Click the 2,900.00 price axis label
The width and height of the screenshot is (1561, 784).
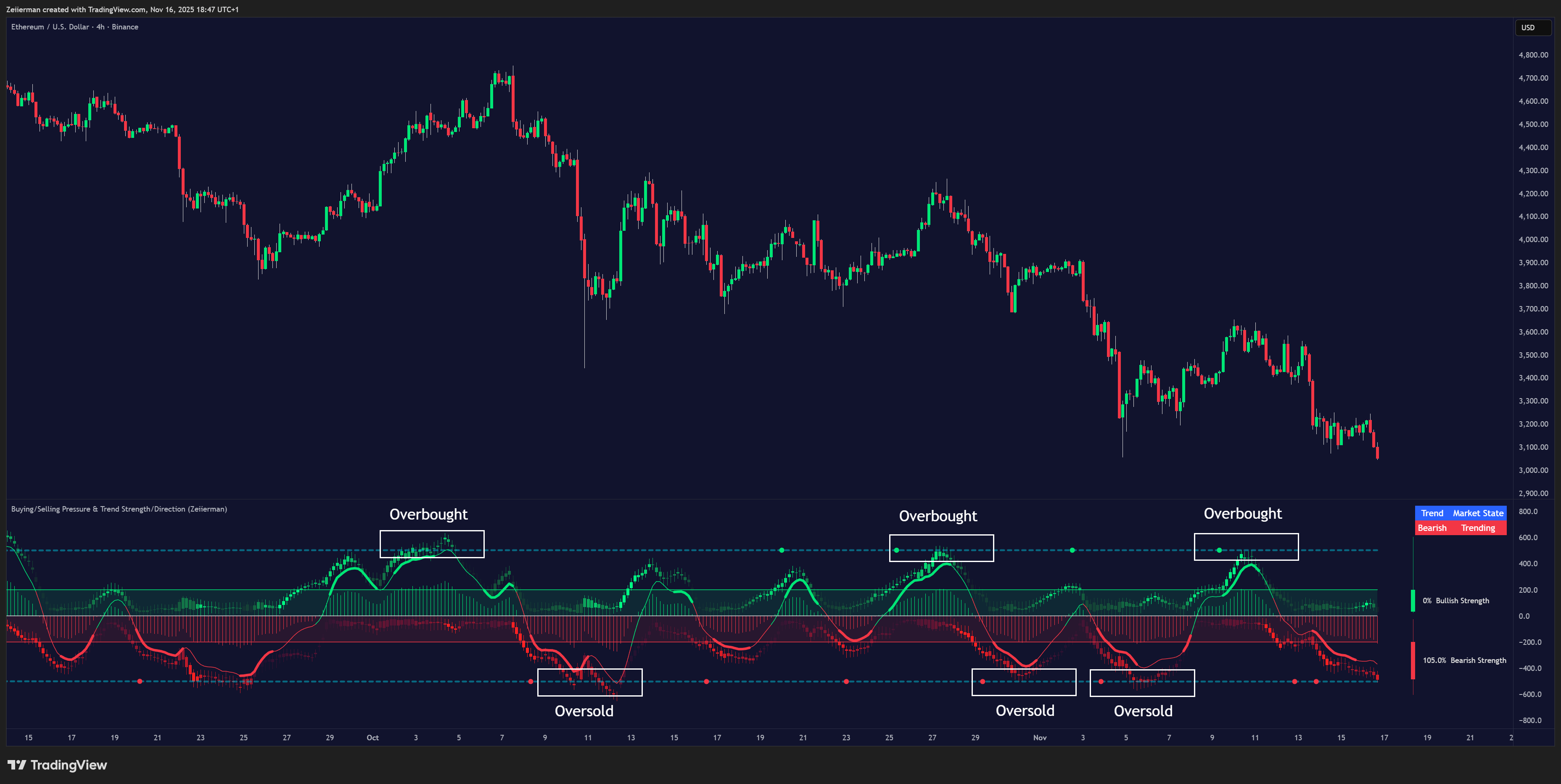click(1533, 493)
